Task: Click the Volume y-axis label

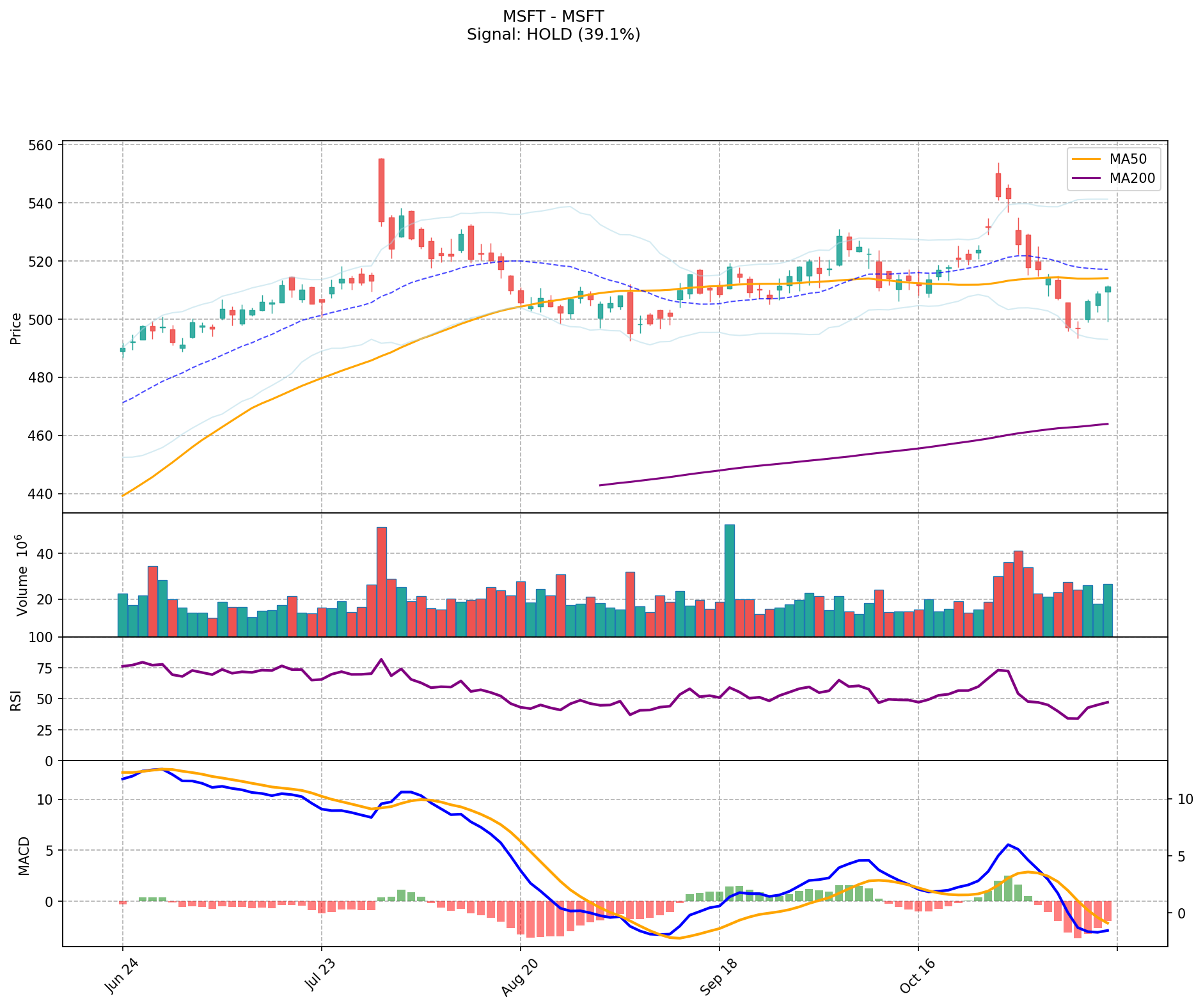Action: tap(22, 575)
